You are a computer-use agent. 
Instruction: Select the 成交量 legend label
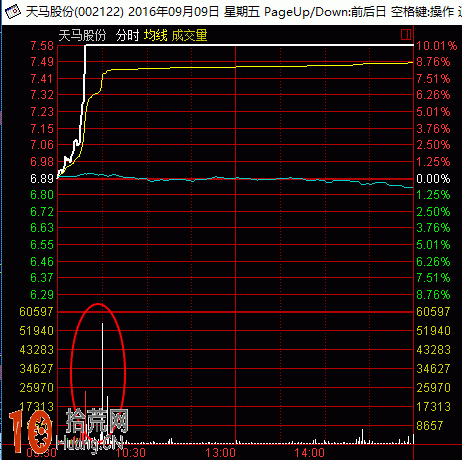tap(189, 35)
